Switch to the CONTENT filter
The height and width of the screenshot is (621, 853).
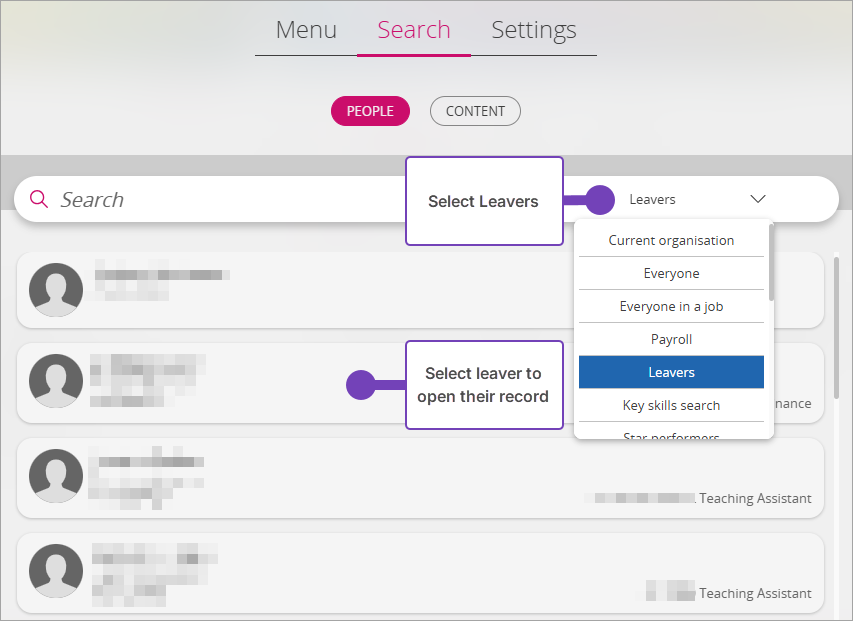(475, 111)
